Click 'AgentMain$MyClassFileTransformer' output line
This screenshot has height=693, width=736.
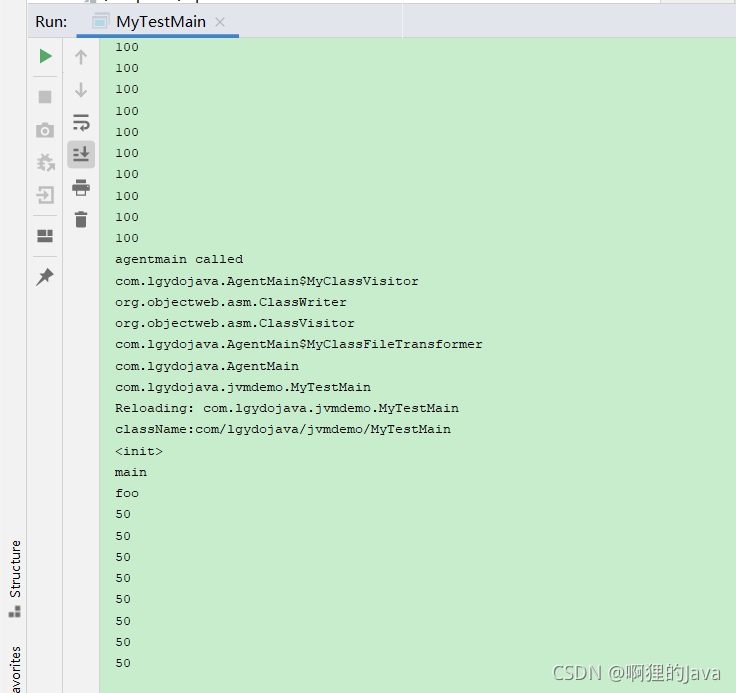[x=299, y=345]
